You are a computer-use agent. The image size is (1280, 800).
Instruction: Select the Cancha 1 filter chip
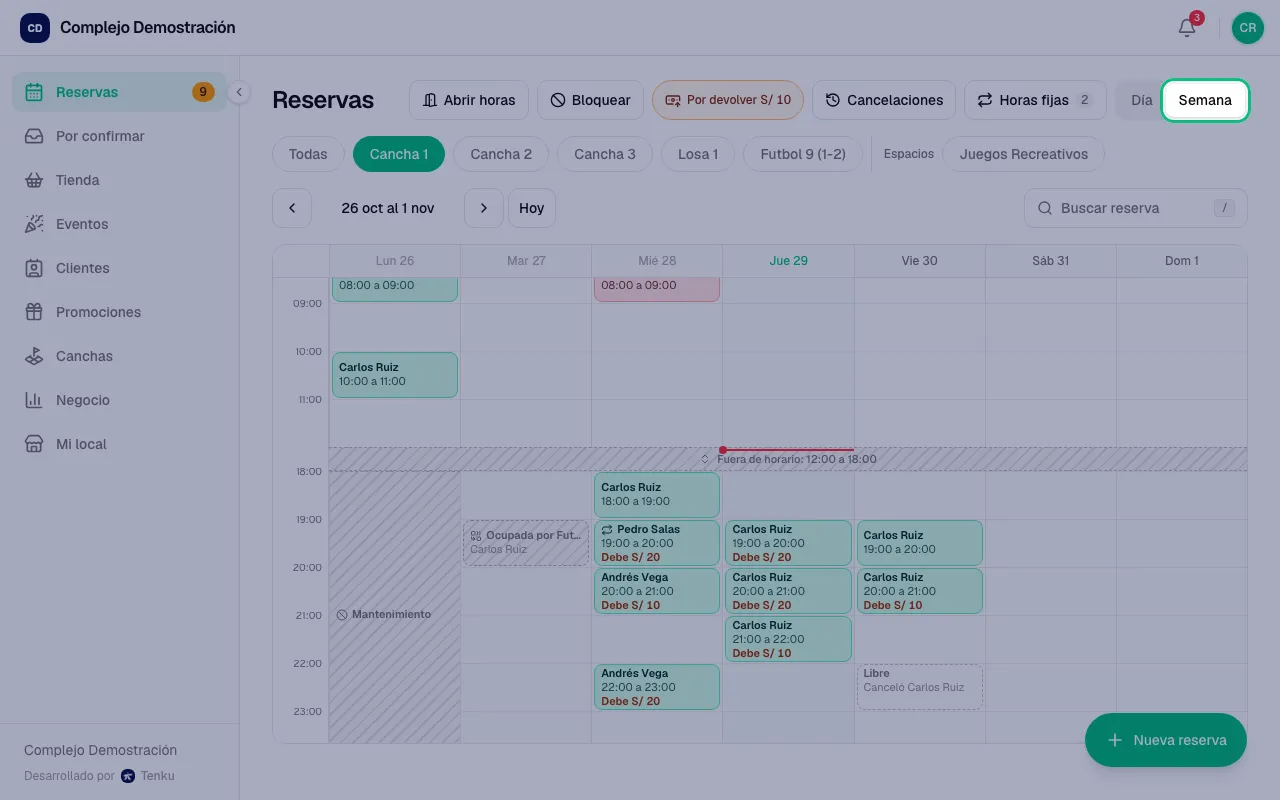tap(399, 154)
